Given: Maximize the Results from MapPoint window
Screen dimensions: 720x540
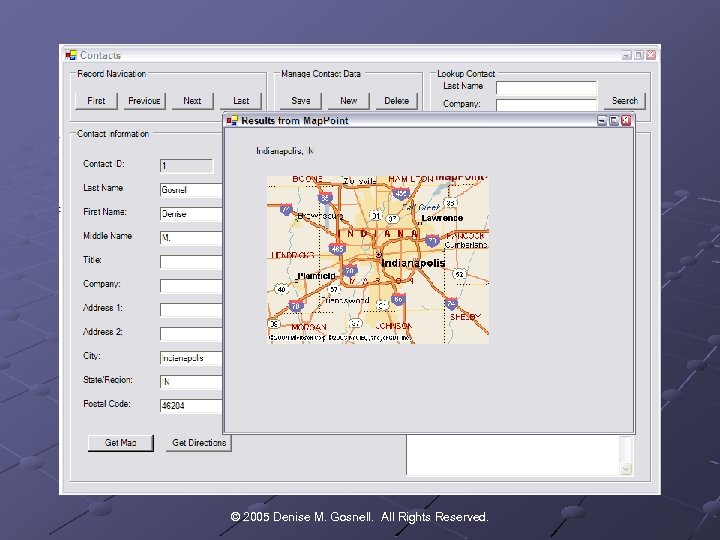Looking at the screenshot, I should [614, 121].
